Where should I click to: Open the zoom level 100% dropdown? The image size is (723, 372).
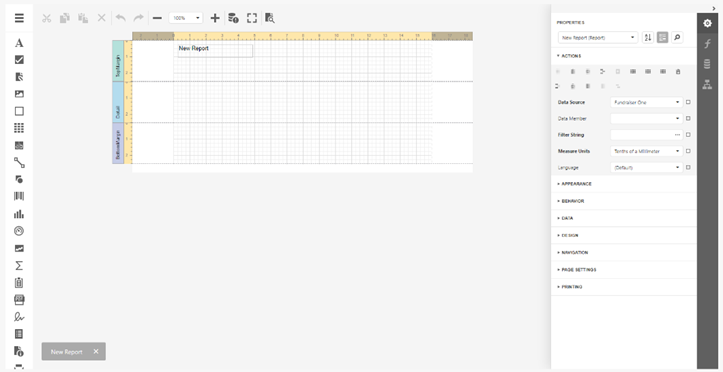[x=186, y=18]
